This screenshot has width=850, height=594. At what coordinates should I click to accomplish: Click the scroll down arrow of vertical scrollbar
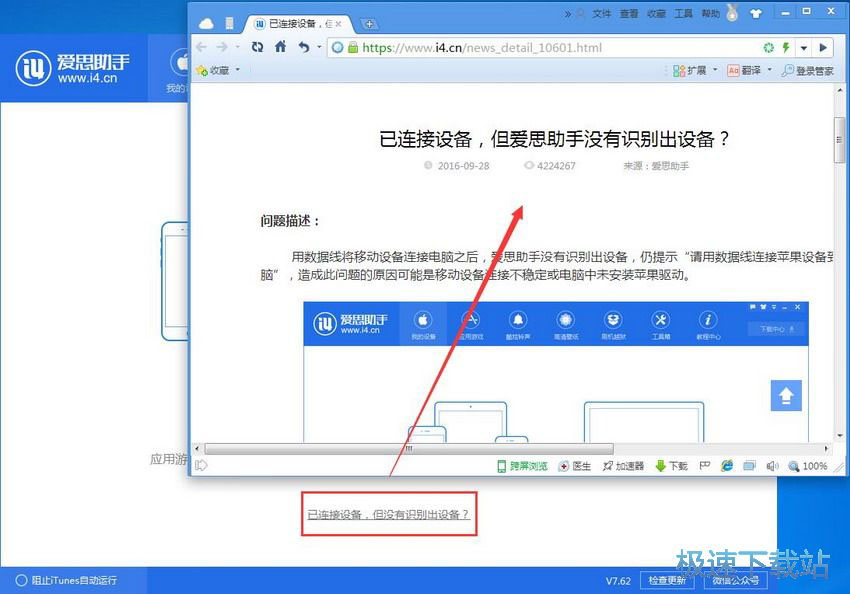tap(840, 436)
